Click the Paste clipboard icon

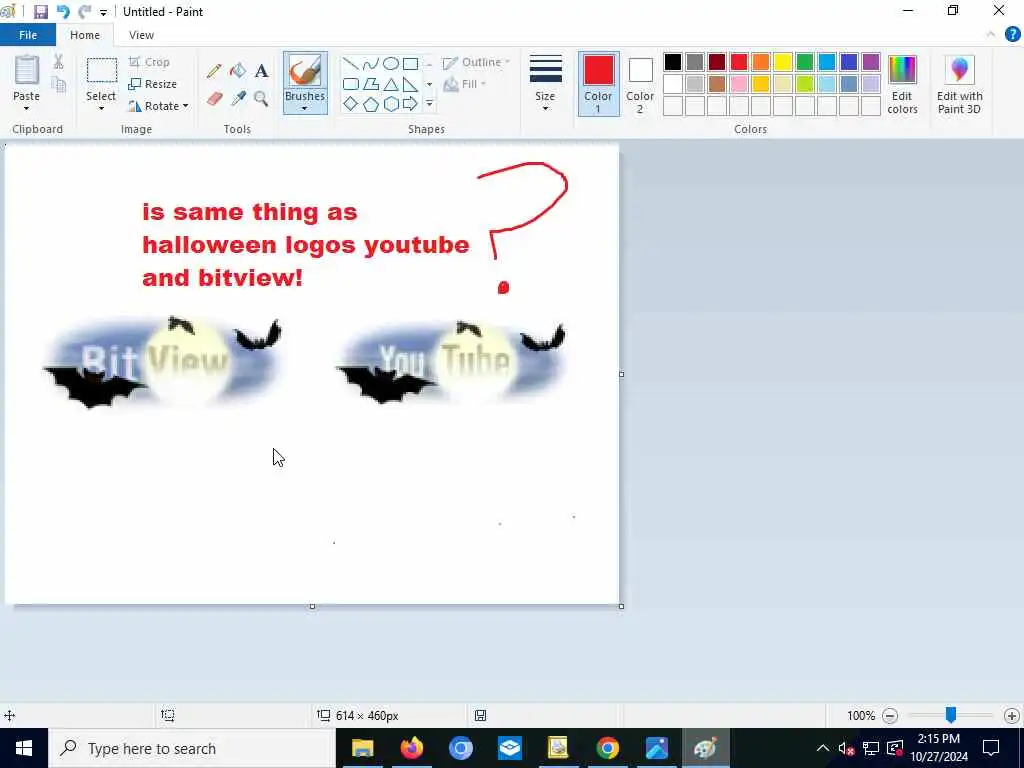[27, 70]
